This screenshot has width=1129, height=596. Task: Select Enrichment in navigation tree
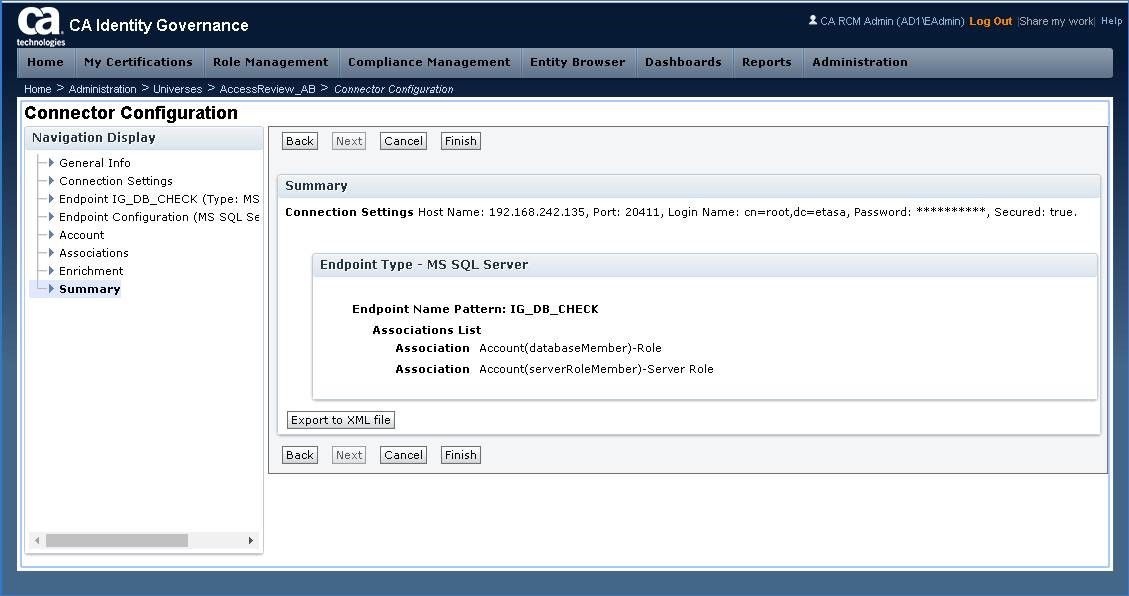click(91, 271)
